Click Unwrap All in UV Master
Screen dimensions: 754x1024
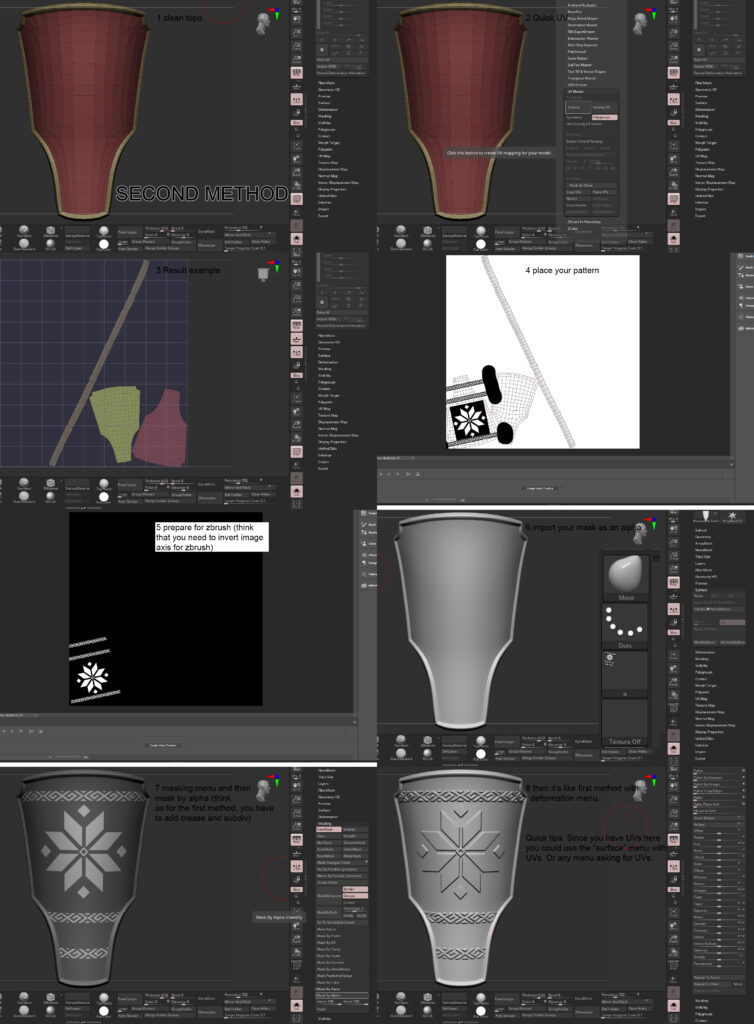pos(603,108)
